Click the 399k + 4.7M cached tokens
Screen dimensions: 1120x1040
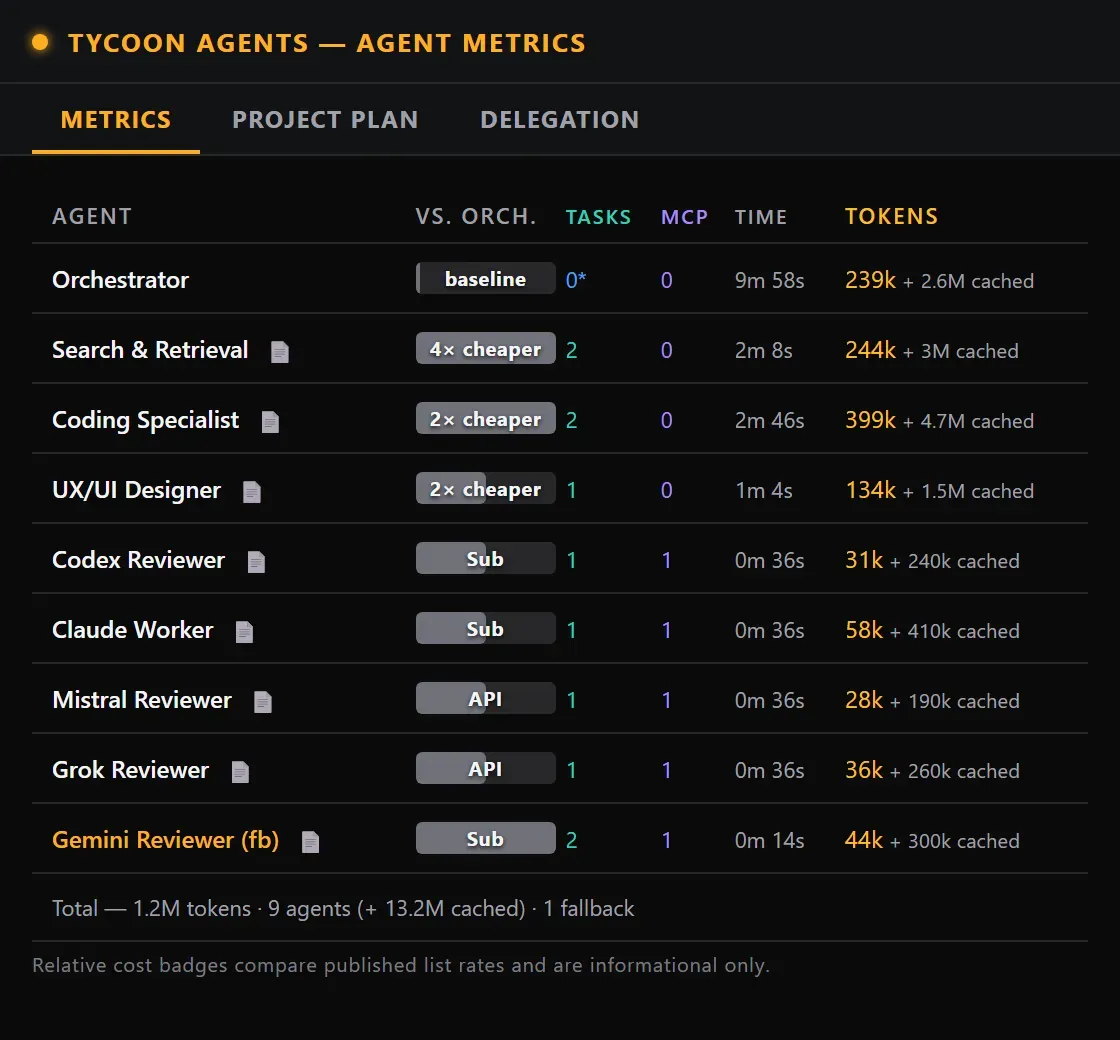pyautogui.click(x=939, y=420)
